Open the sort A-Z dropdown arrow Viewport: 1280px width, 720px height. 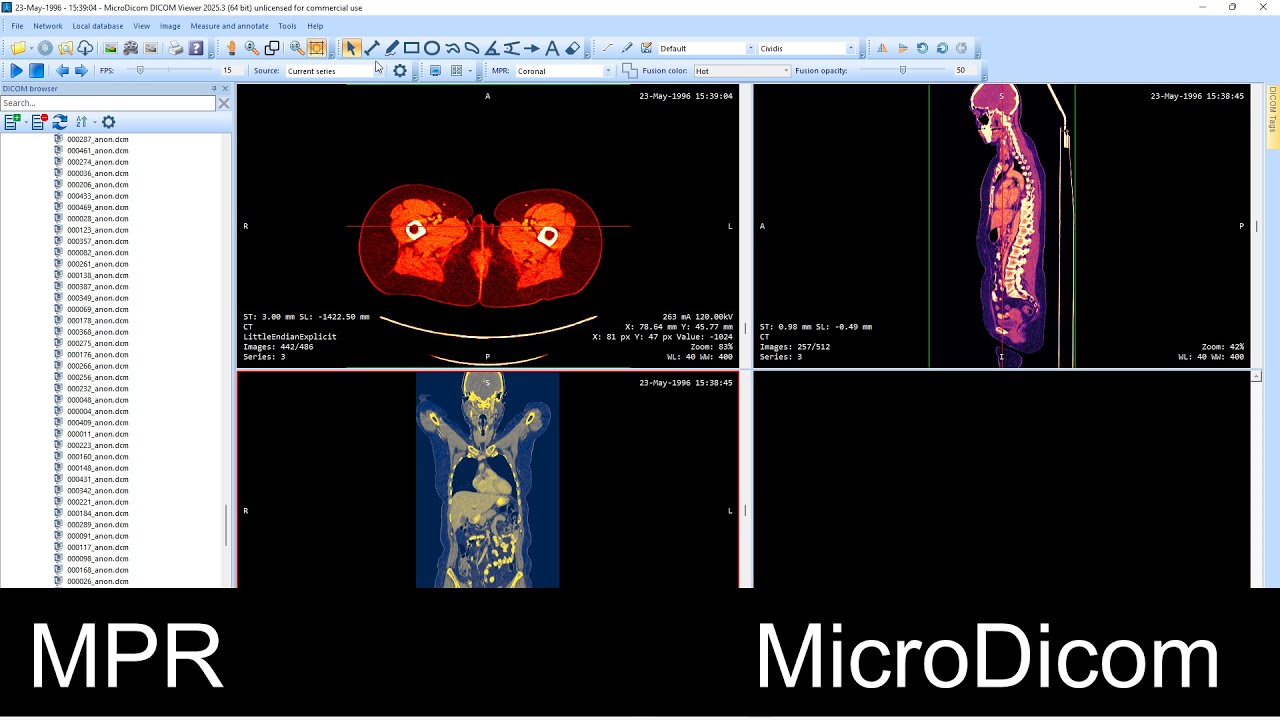96,122
